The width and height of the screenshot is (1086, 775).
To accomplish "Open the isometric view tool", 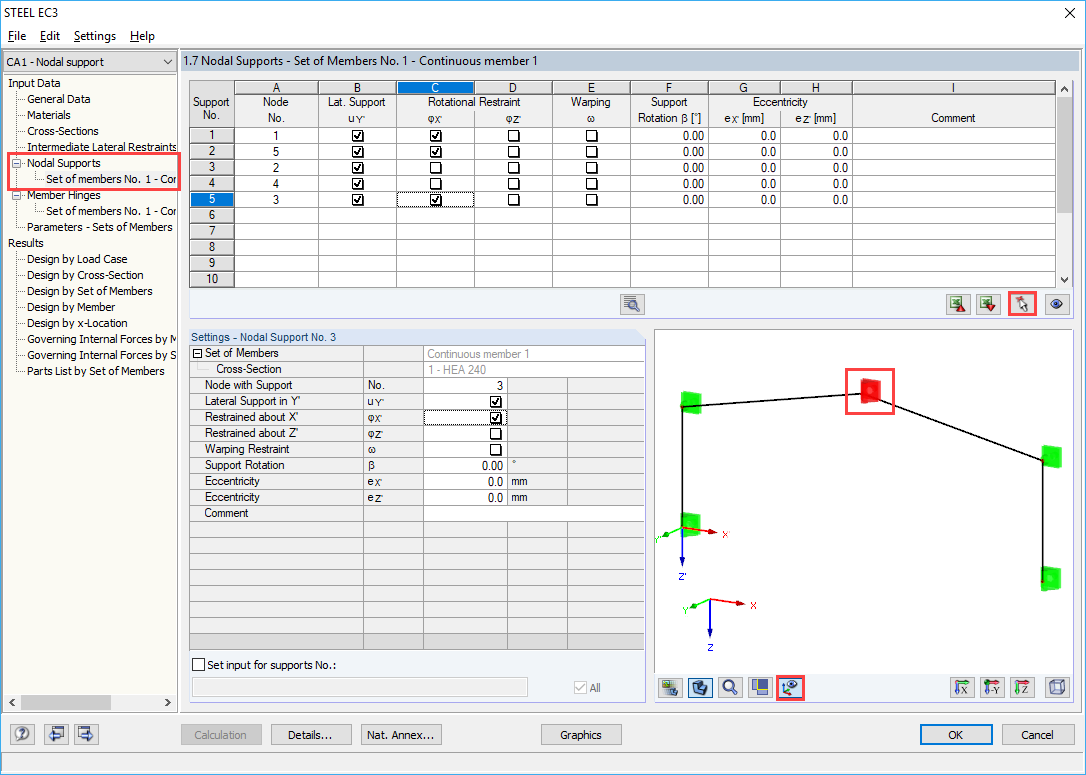I will click(1057, 687).
